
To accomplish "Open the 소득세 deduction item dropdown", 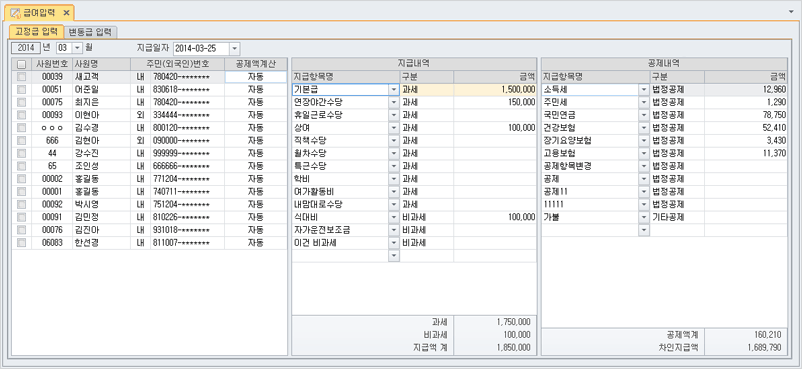I will click(643, 89).
